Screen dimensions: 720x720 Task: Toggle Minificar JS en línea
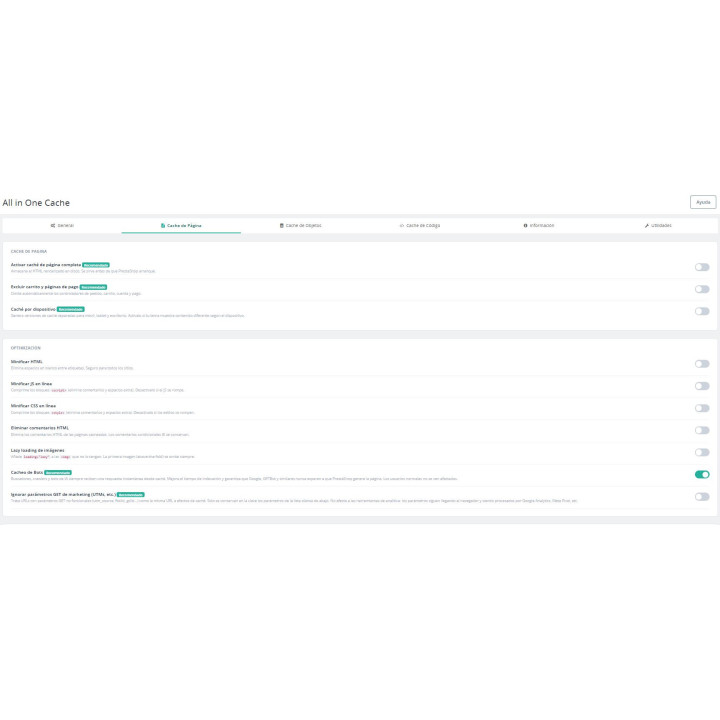pyautogui.click(x=702, y=386)
